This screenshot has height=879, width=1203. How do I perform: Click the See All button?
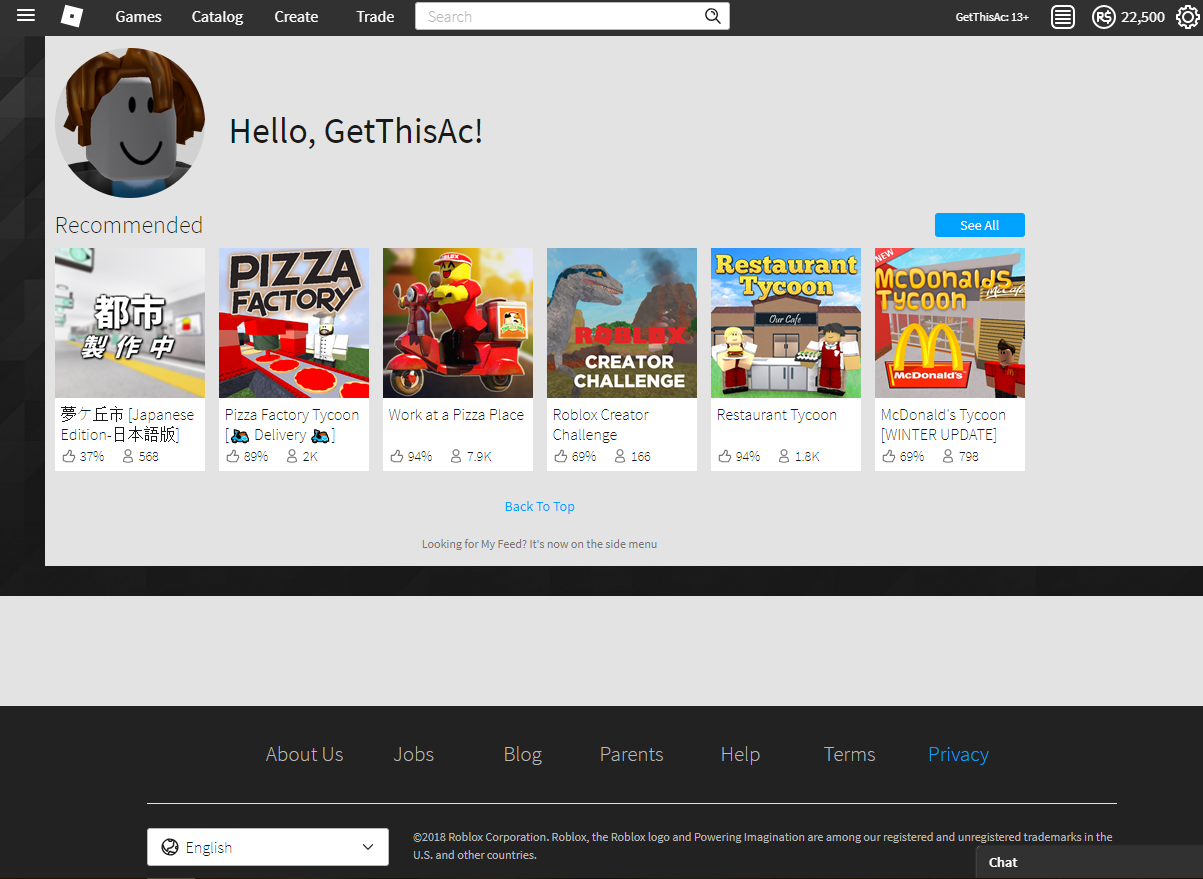(x=980, y=225)
